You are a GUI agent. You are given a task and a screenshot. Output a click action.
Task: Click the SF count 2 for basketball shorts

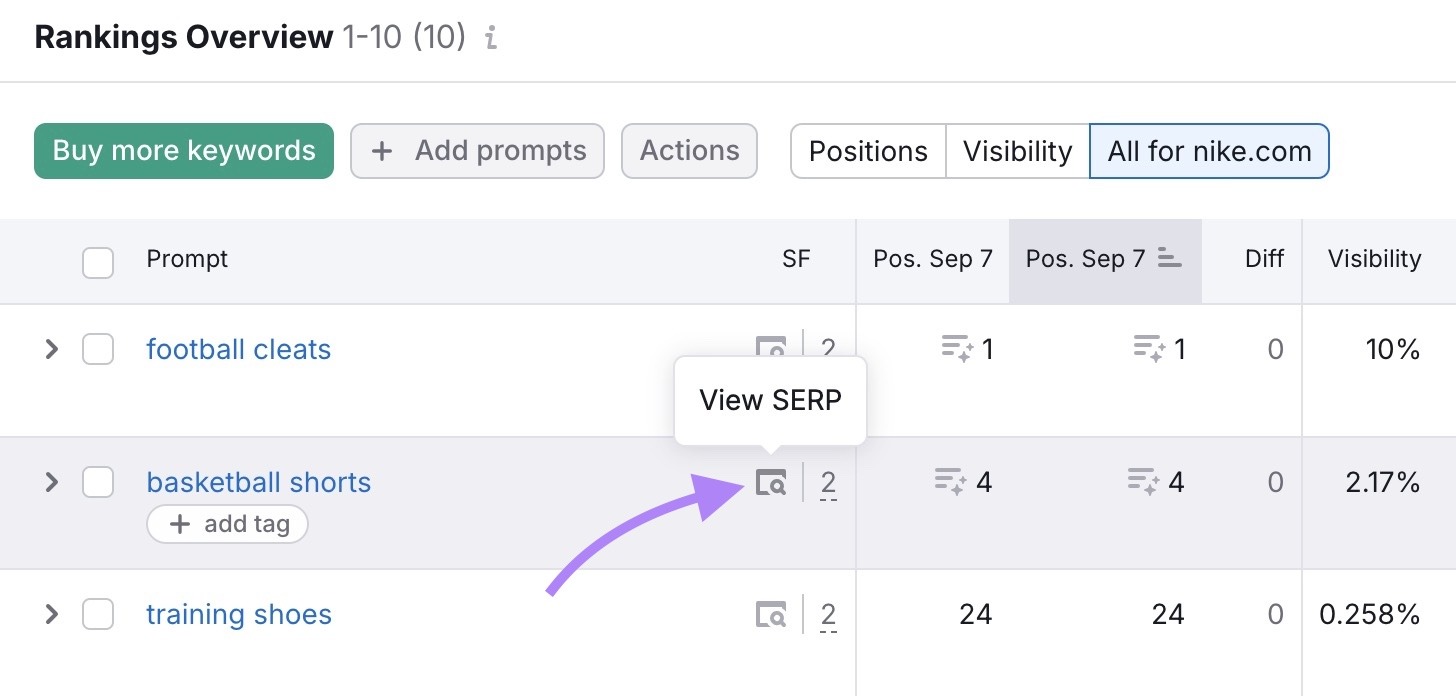(828, 482)
